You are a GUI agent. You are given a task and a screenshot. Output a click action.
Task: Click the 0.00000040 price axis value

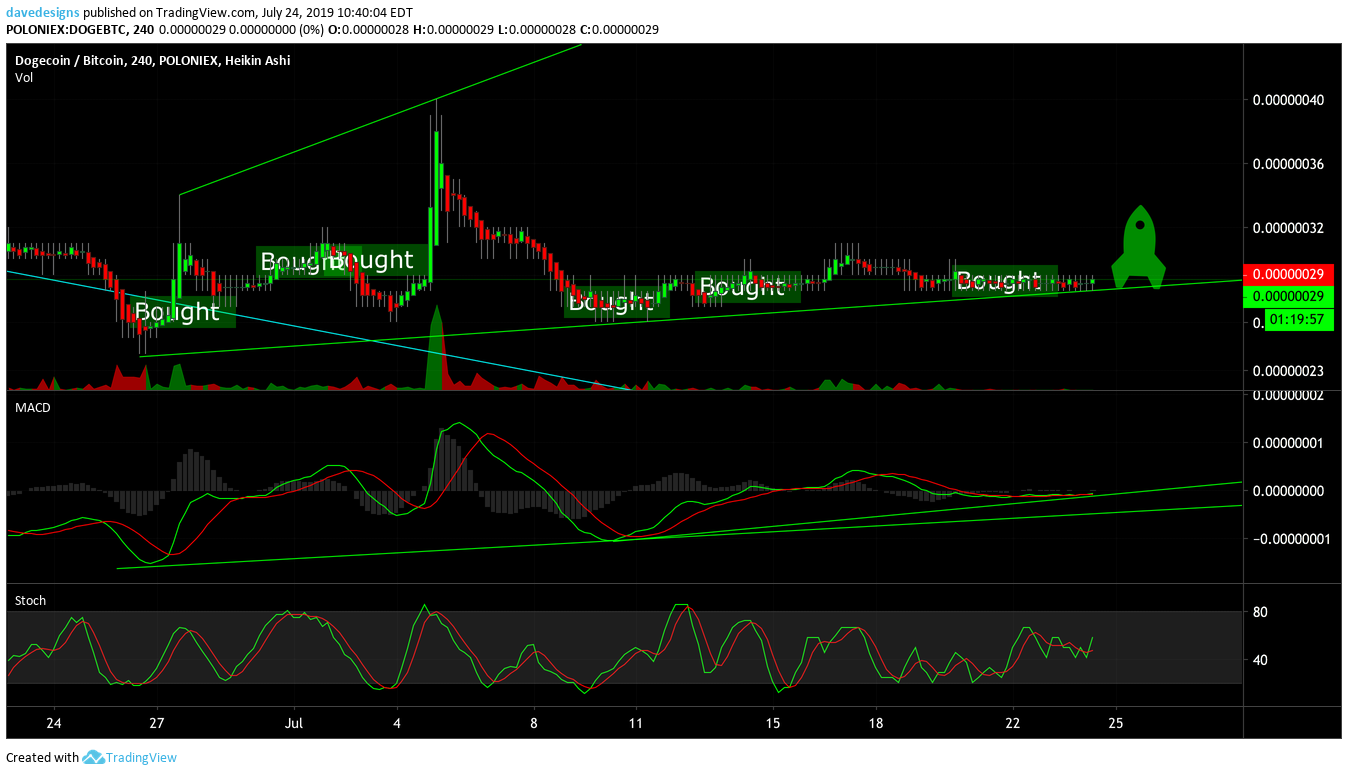1288,100
